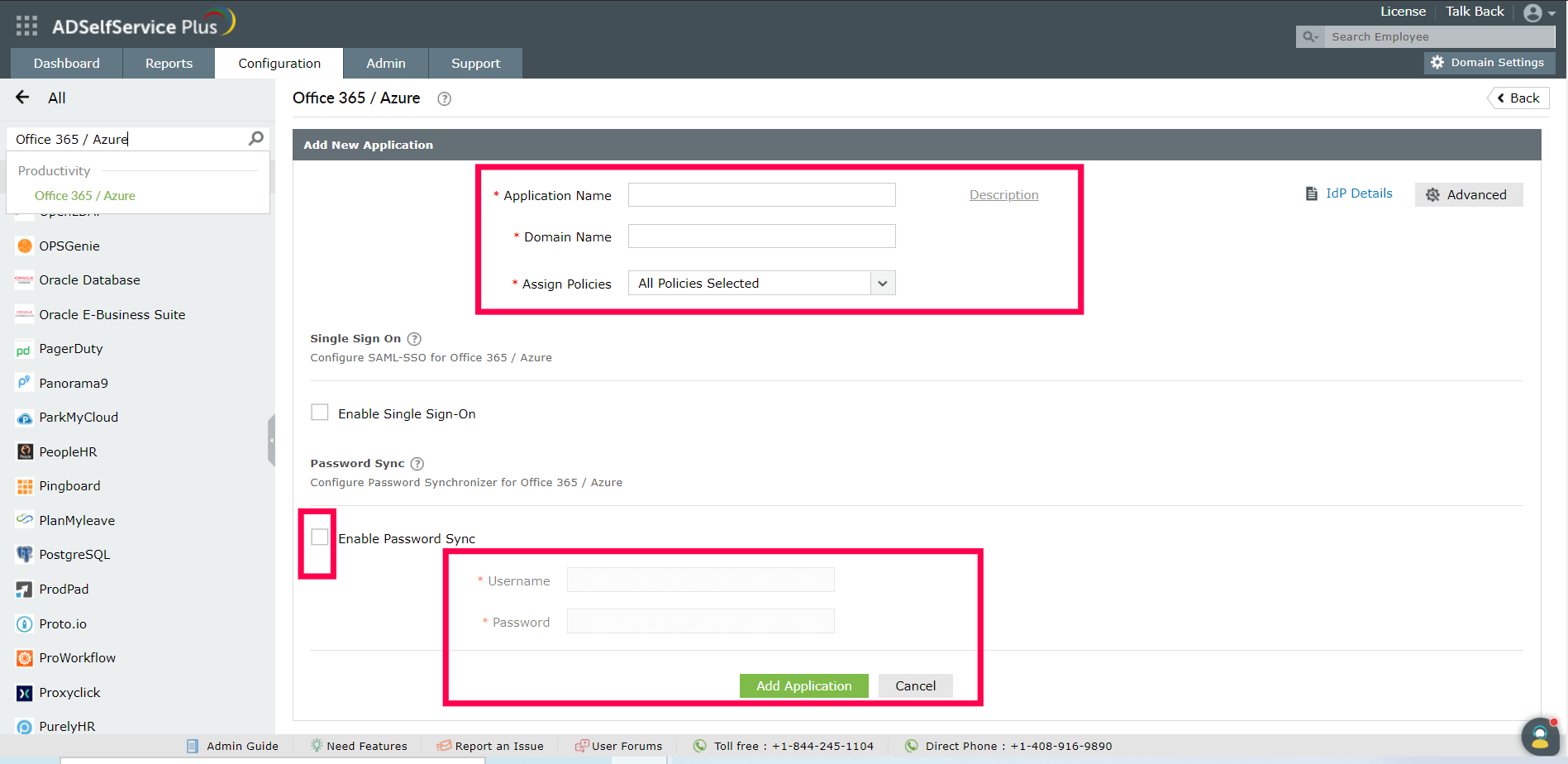This screenshot has width=1568, height=764.
Task: Select PagerDuty in the app list
Action: click(x=71, y=349)
